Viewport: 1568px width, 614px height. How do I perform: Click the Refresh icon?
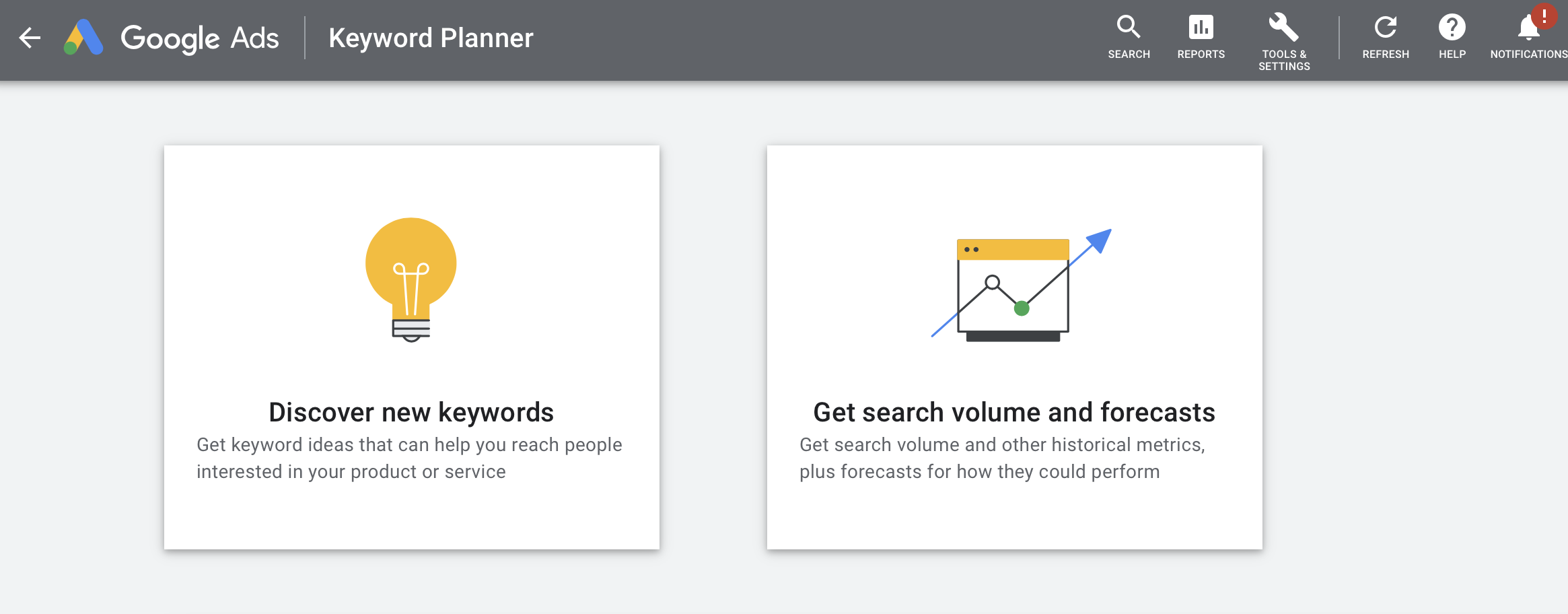point(1386,28)
